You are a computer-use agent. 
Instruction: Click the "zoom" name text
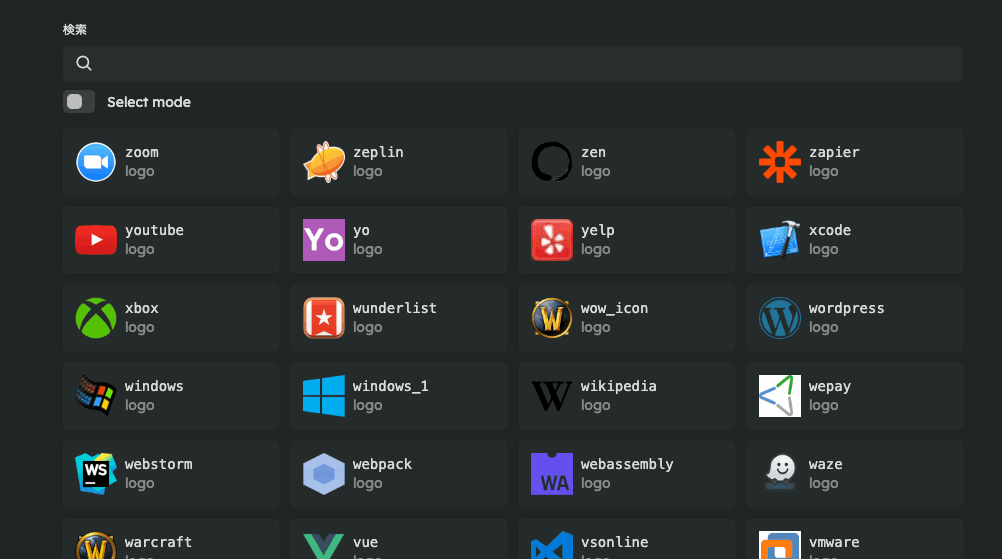142,153
